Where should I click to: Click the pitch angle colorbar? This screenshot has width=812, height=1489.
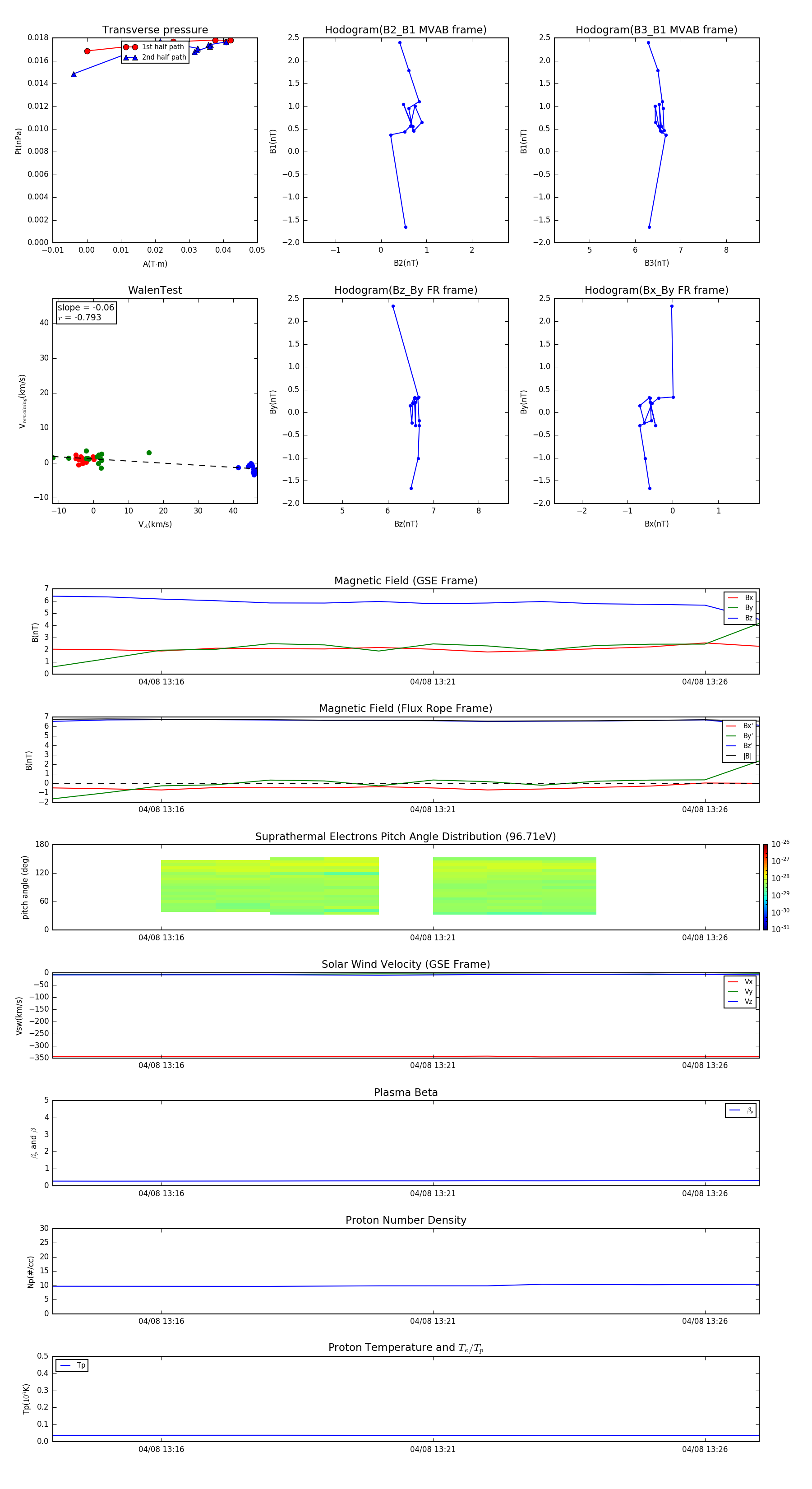click(765, 887)
